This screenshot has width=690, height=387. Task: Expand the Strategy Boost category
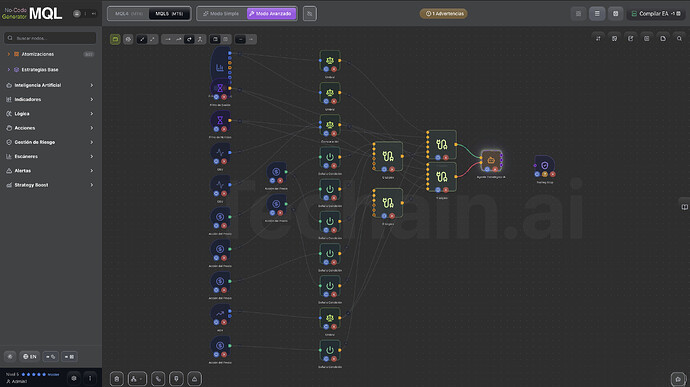pos(50,185)
